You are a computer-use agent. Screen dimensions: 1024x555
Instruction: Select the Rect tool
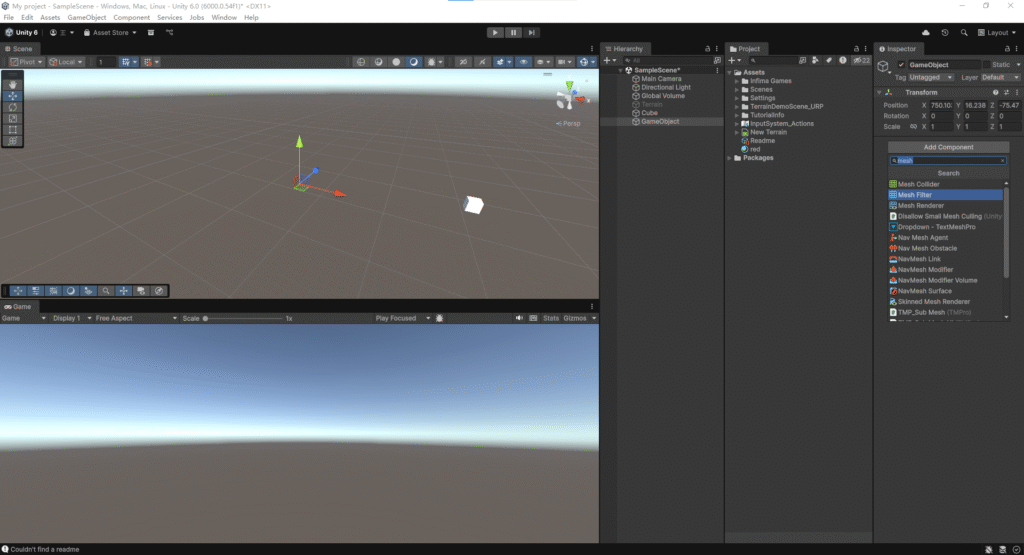pos(12,129)
